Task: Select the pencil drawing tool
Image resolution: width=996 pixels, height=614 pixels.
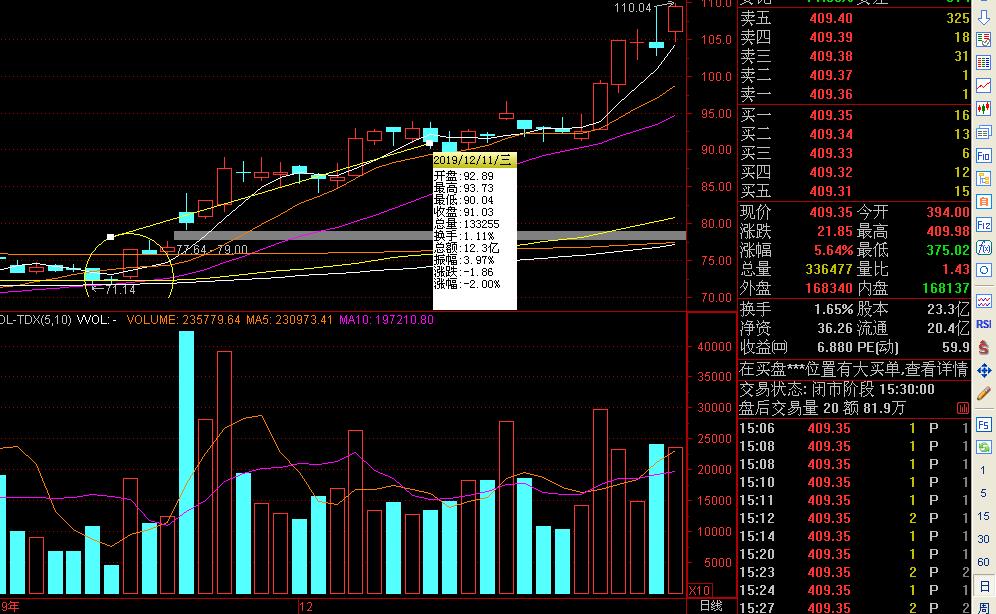Action: 983,394
